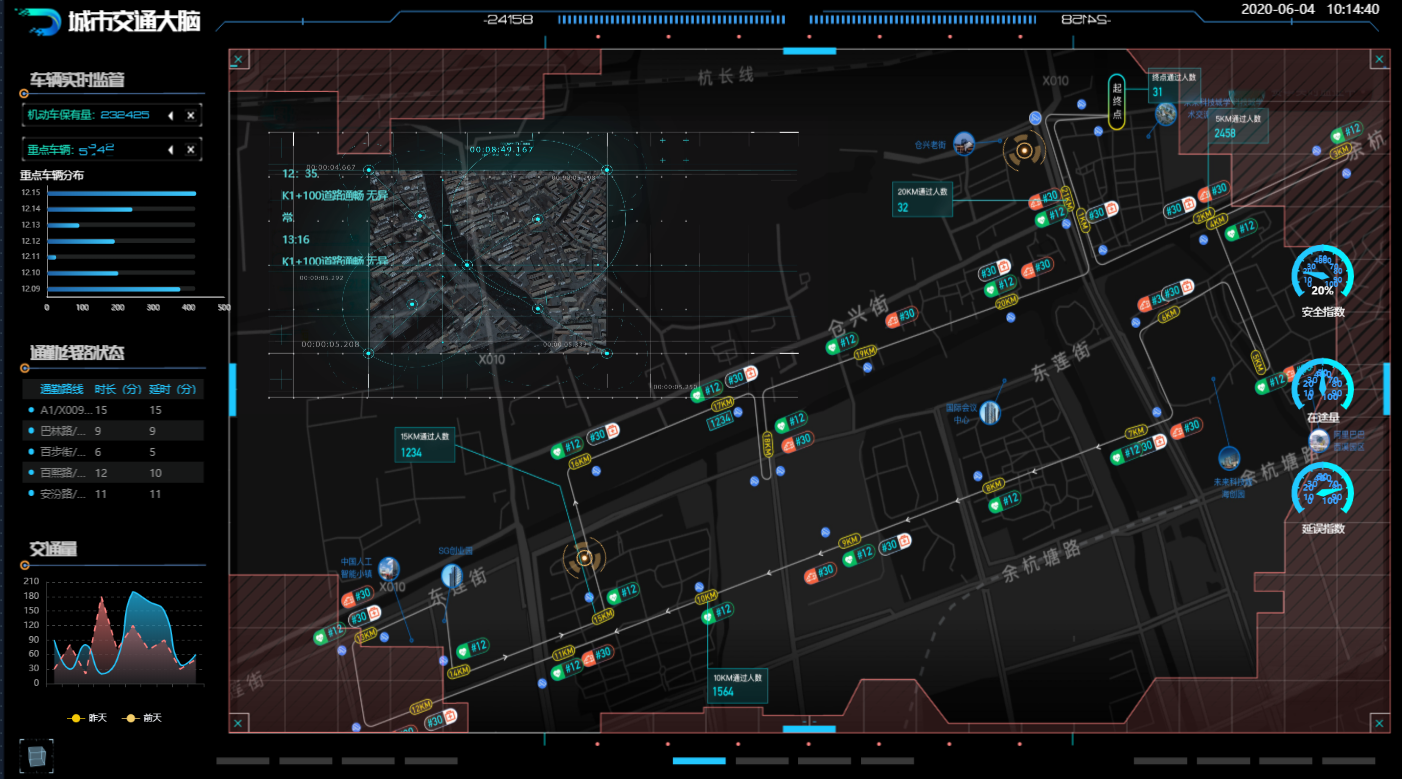Click the blue tab on map's bottom edge
Screen dimensions: 1402x779
click(809, 729)
